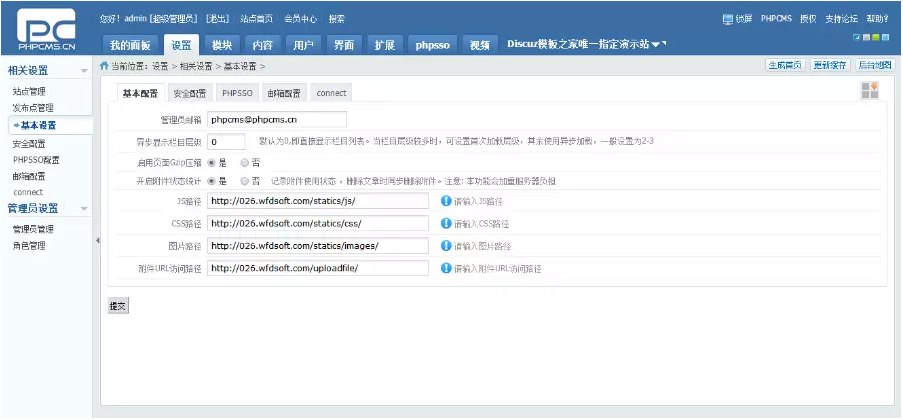The width and height of the screenshot is (903, 420).
Task: Click the 管理员邮箱 email input field
Action: tap(276, 120)
